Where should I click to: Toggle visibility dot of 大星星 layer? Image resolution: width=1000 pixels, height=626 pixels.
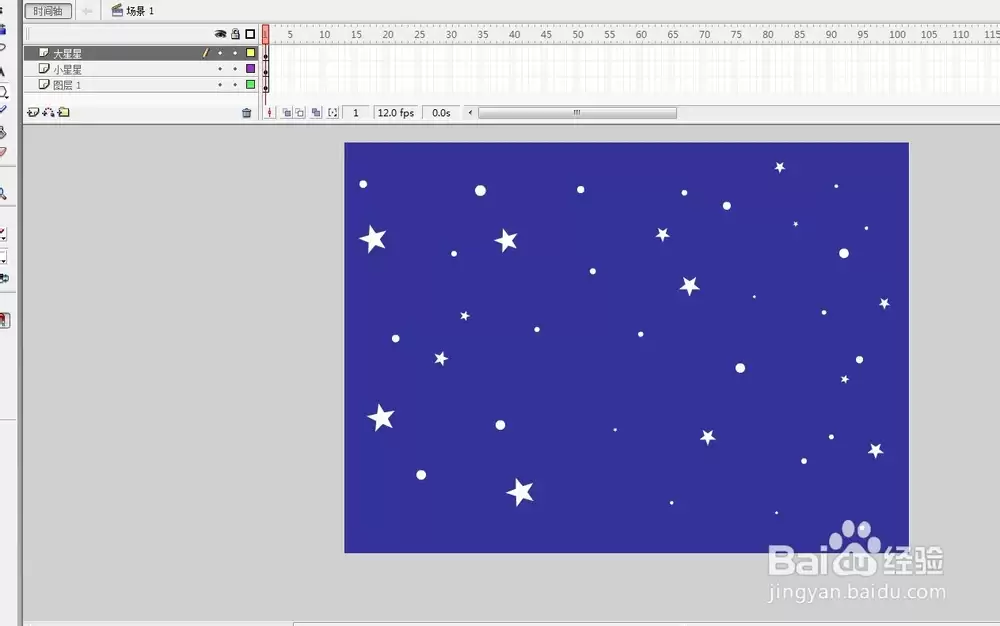(220, 53)
